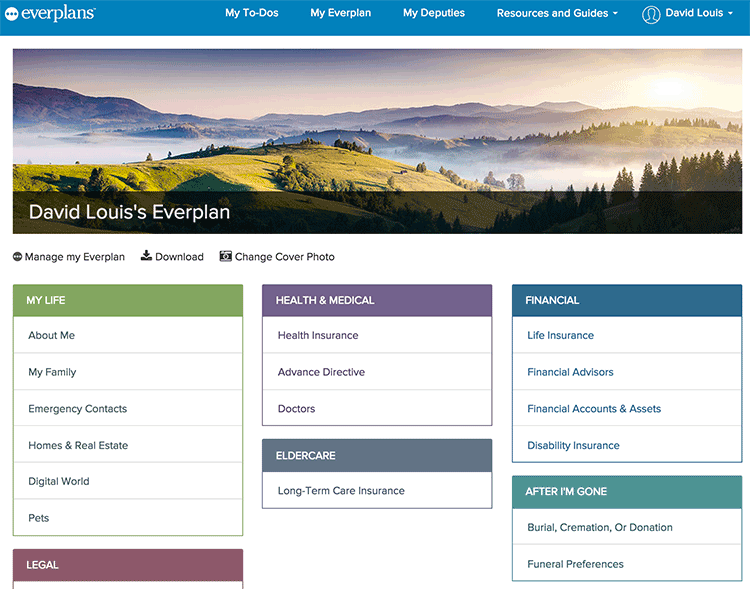The height and width of the screenshot is (589, 750).
Task: Open Homes & Real Estate
Action: pyautogui.click(x=128, y=445)
